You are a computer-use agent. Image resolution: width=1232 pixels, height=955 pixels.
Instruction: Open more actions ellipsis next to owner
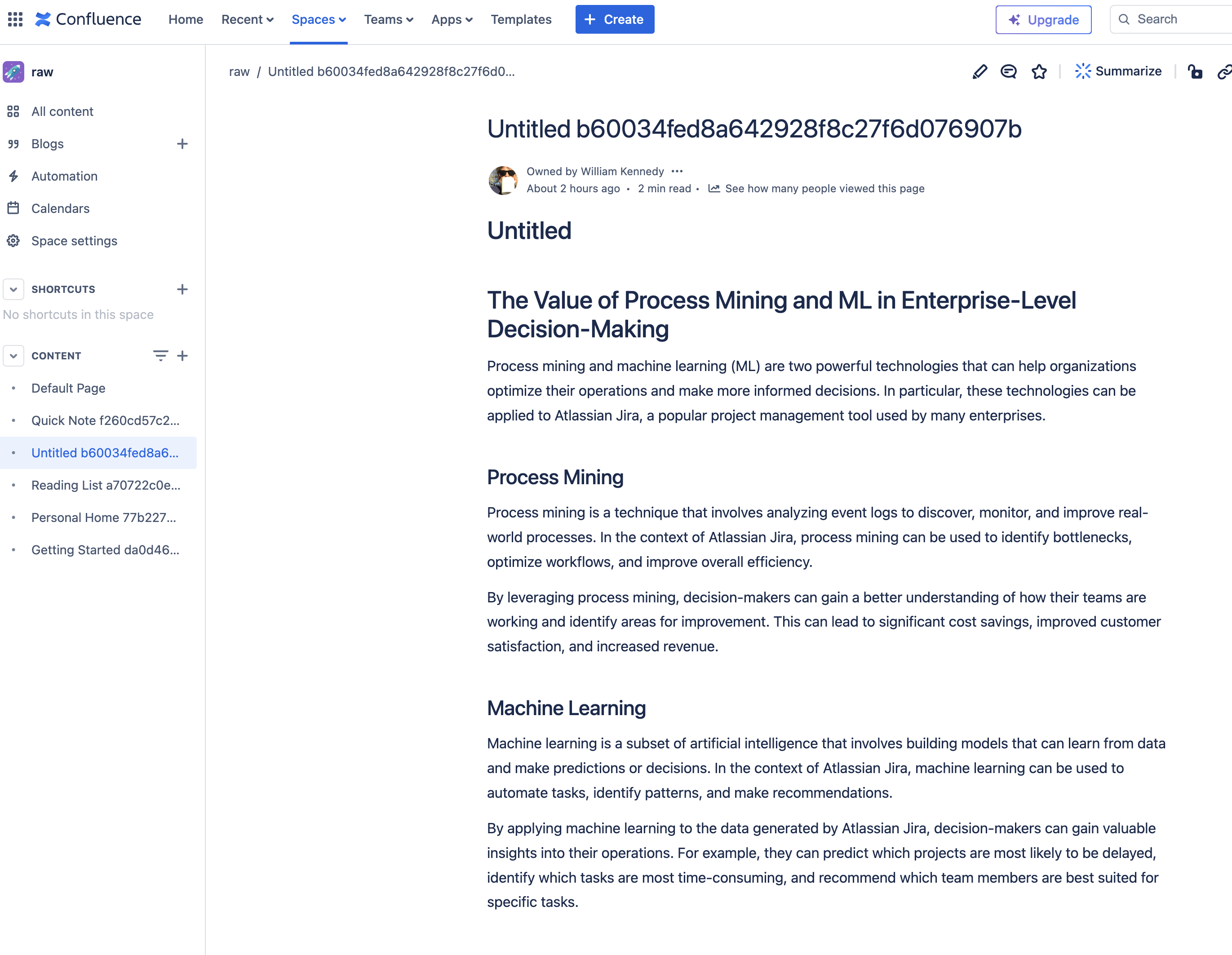point(678,171)
